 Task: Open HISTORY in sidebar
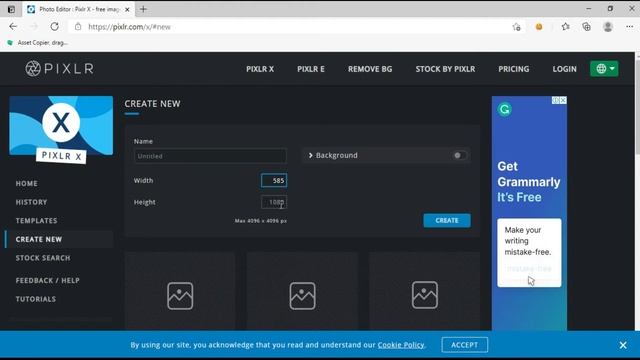[31, 202]
